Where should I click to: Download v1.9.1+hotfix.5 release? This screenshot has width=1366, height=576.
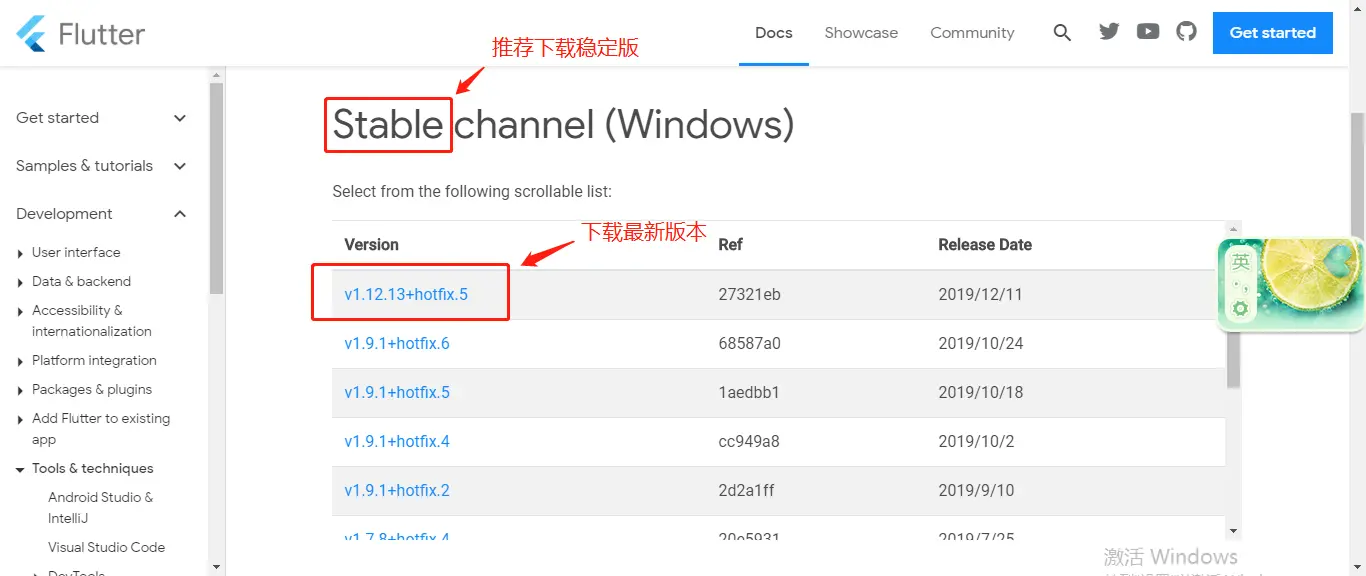click(397, 393)
